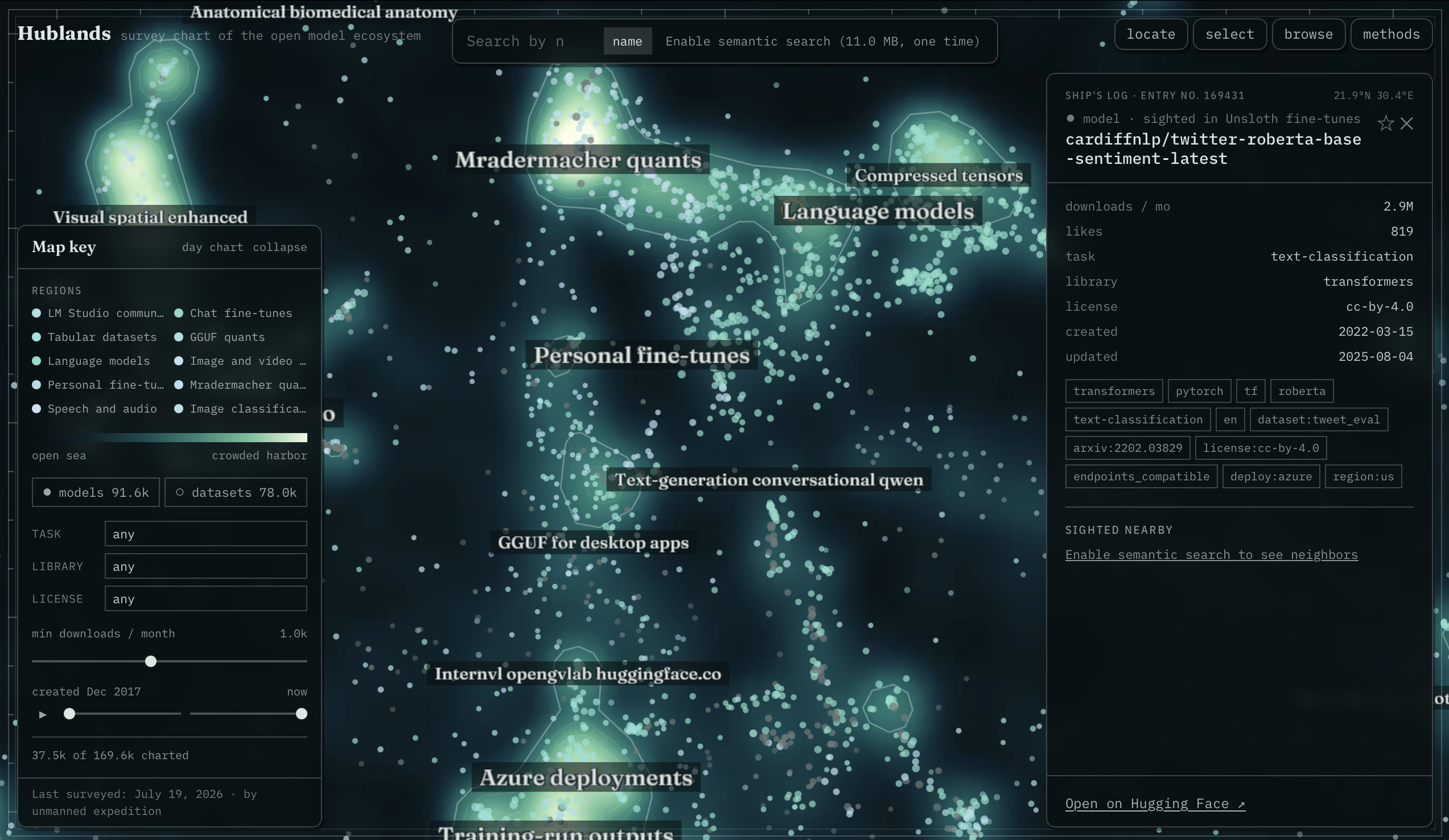Click the Personal fine-tunes map label
Image resolution: width=1449 pixels, height=840 pixels.
[x=642, y=355]
